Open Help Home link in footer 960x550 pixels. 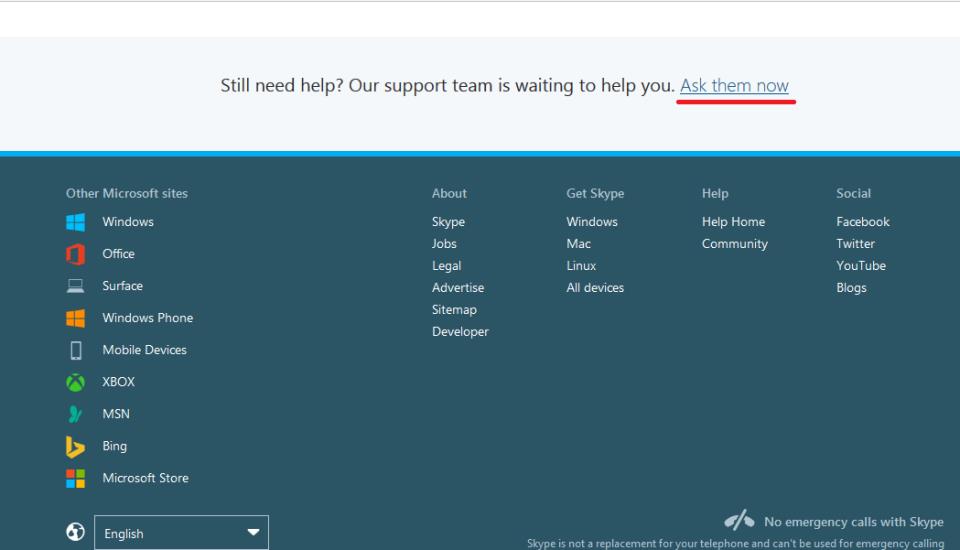click(x=733, y=222)
